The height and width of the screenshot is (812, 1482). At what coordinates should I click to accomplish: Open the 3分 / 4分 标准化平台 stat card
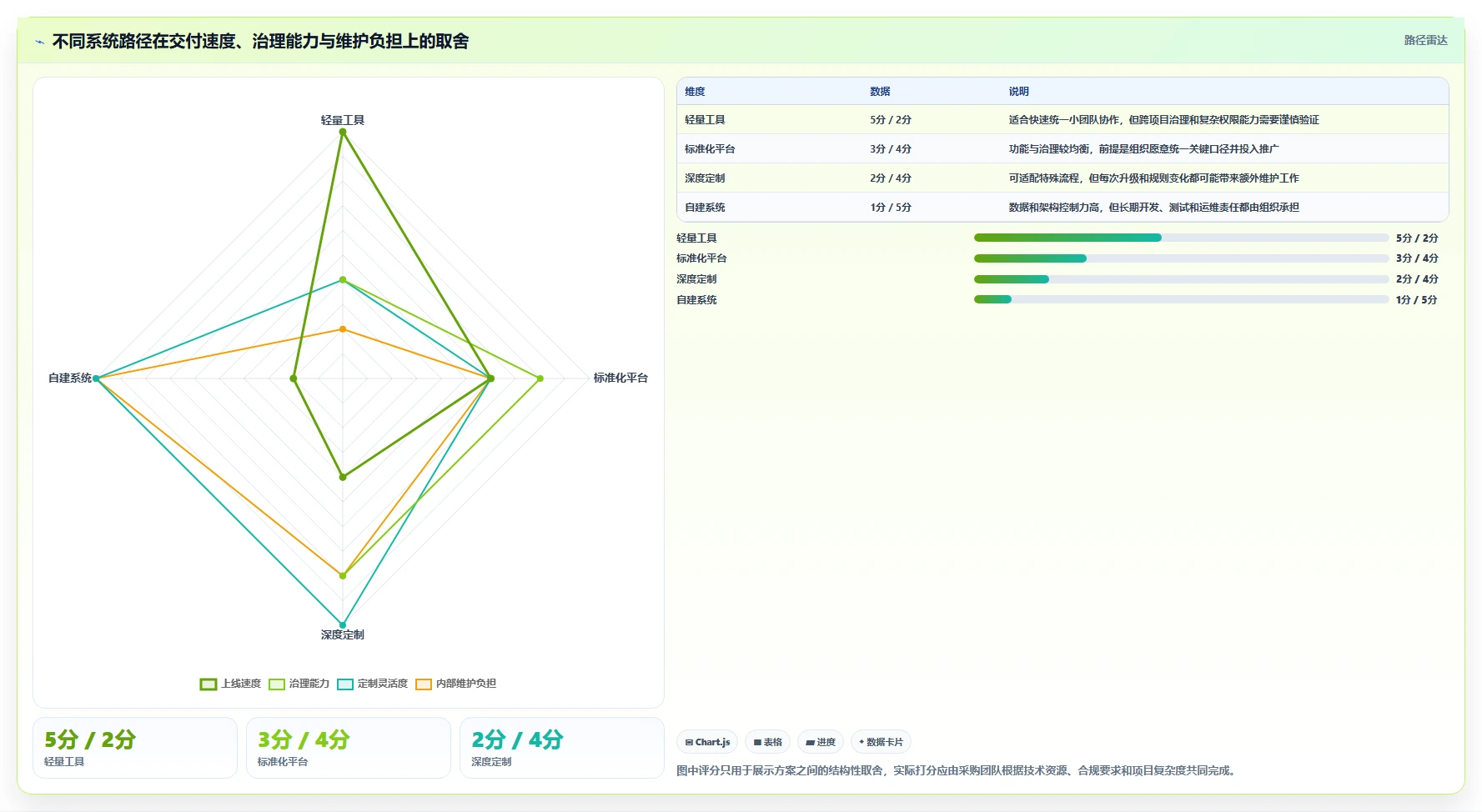(349, 748)
